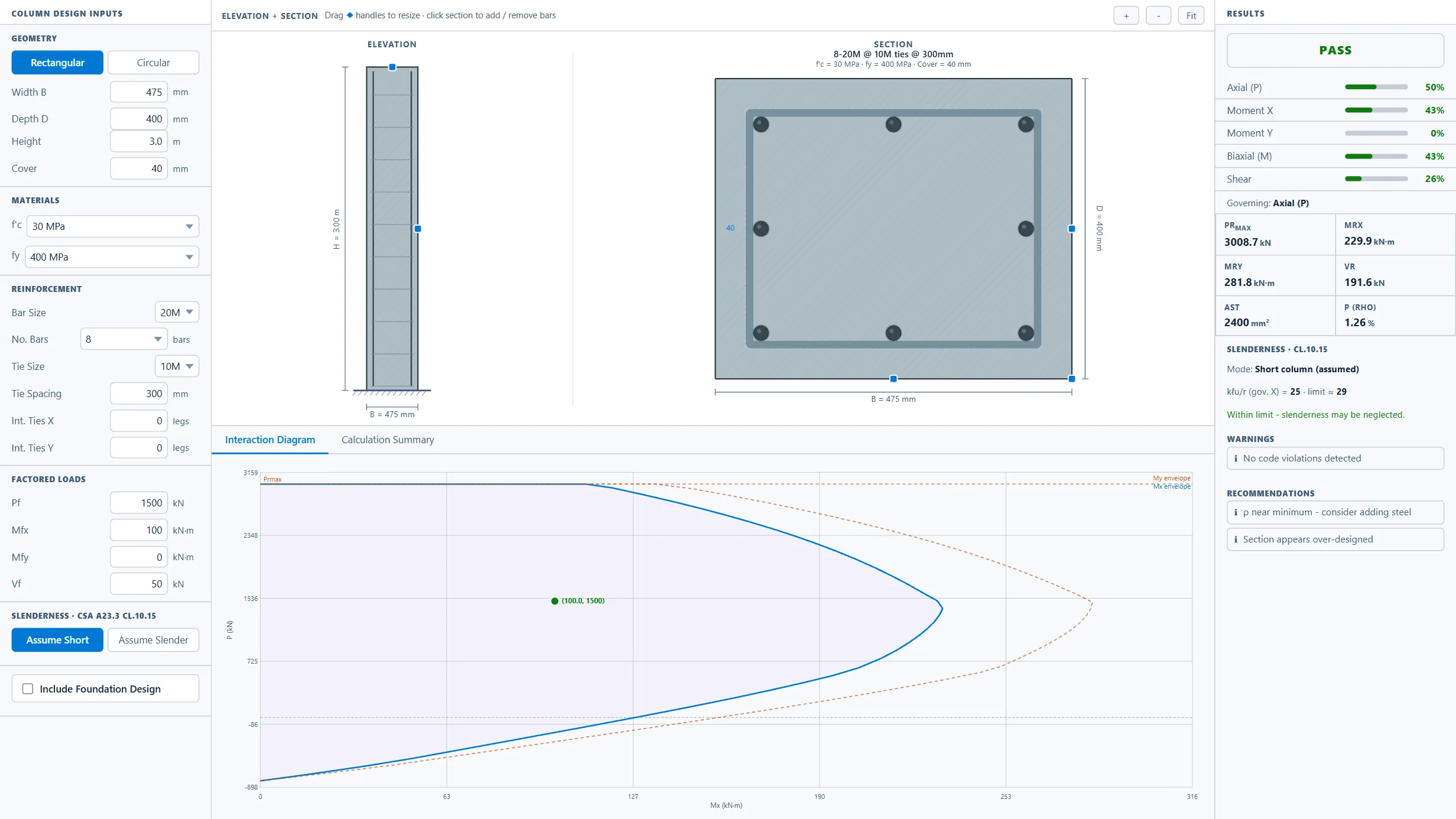Click the Depth D input field
Image resolution: width=1456 pixels, height=819 pixels.
click(x=139, y=119)
